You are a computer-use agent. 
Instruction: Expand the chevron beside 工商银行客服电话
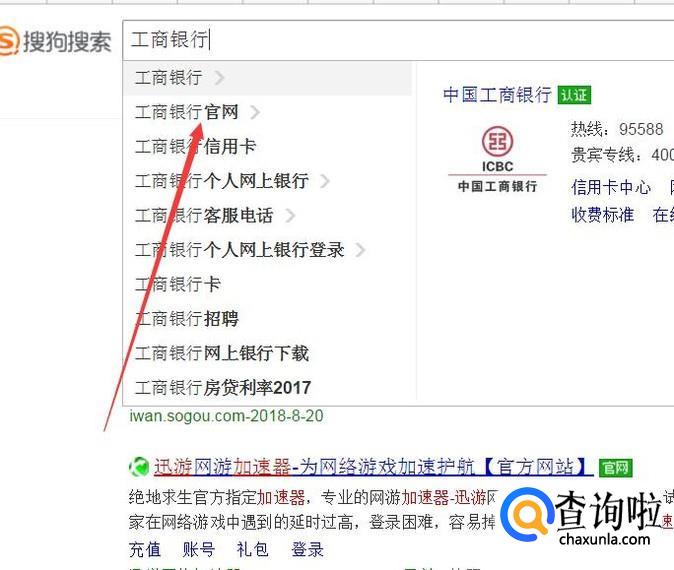(291, 215)
